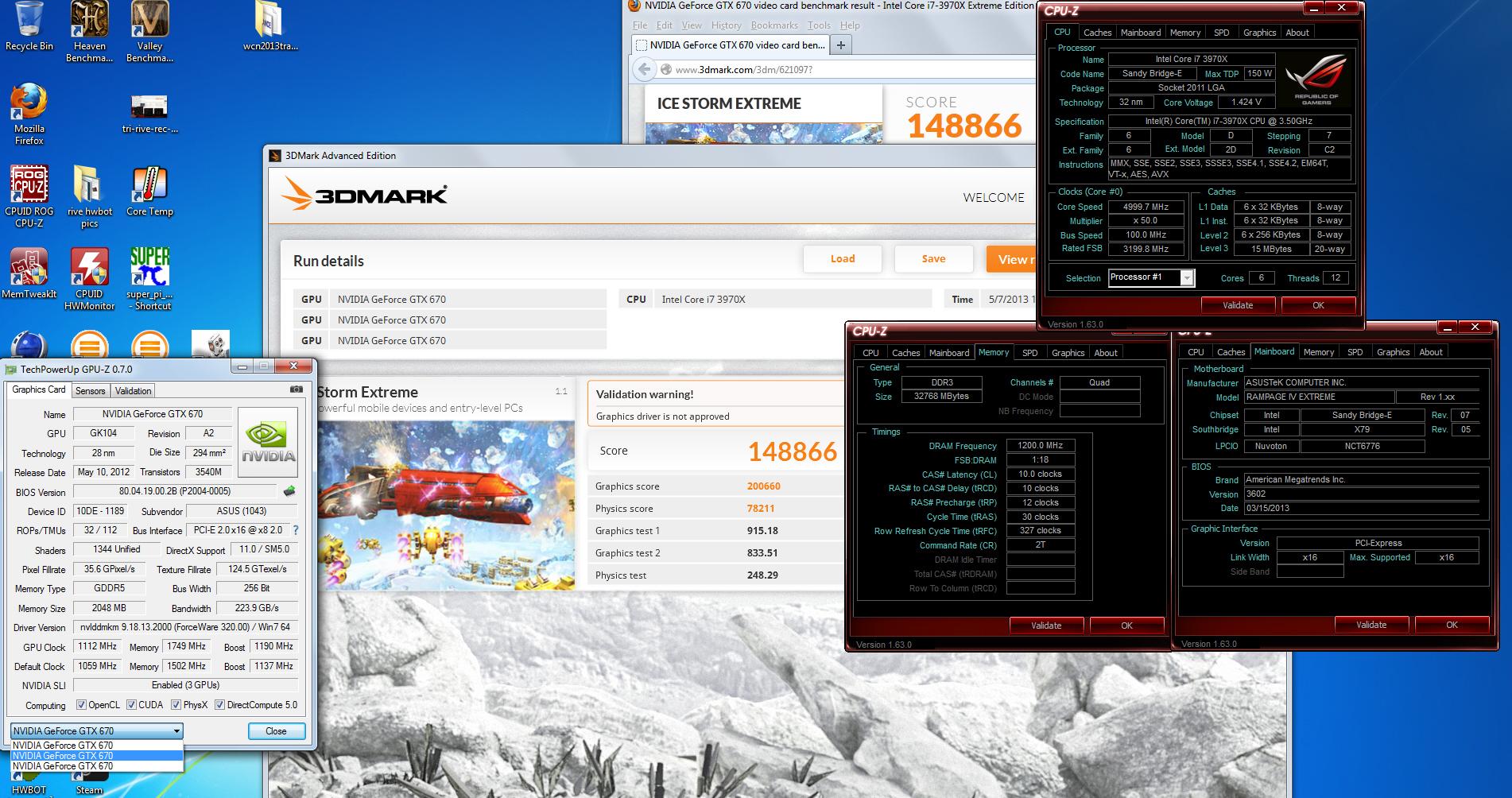Open Graphics tab in Mainboard CPU-Z window
This screenshot has width=1512, height=798.
pyautogui.click(x=1393, y=352)
